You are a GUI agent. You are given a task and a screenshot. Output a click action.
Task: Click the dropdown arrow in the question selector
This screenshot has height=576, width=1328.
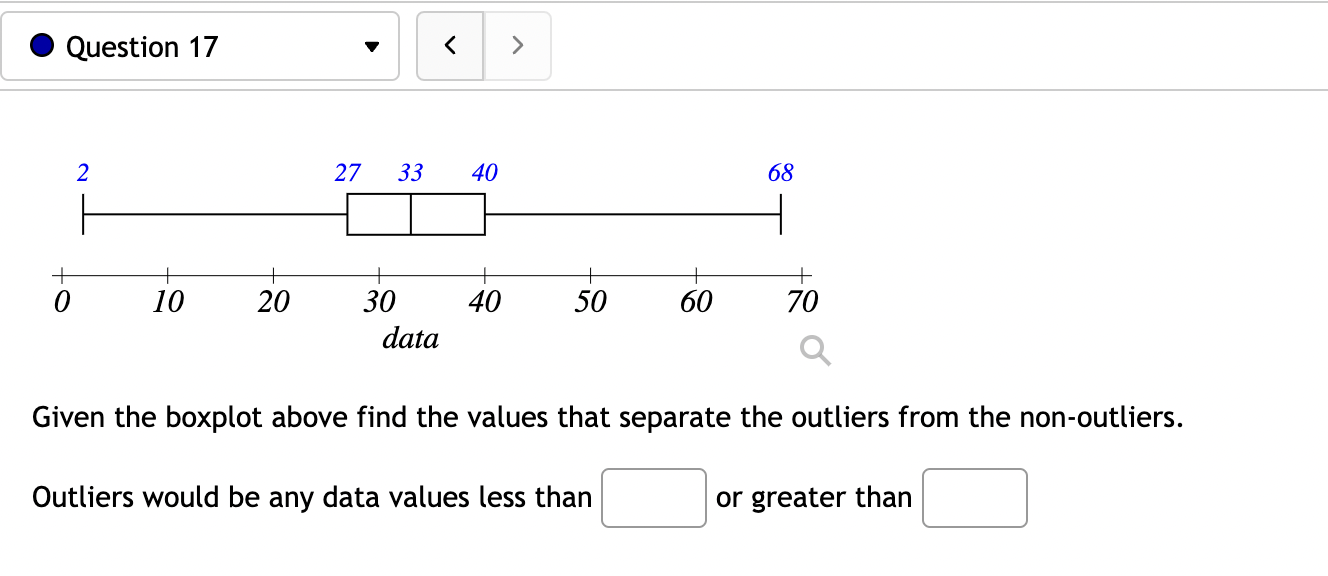coord(372,45)
